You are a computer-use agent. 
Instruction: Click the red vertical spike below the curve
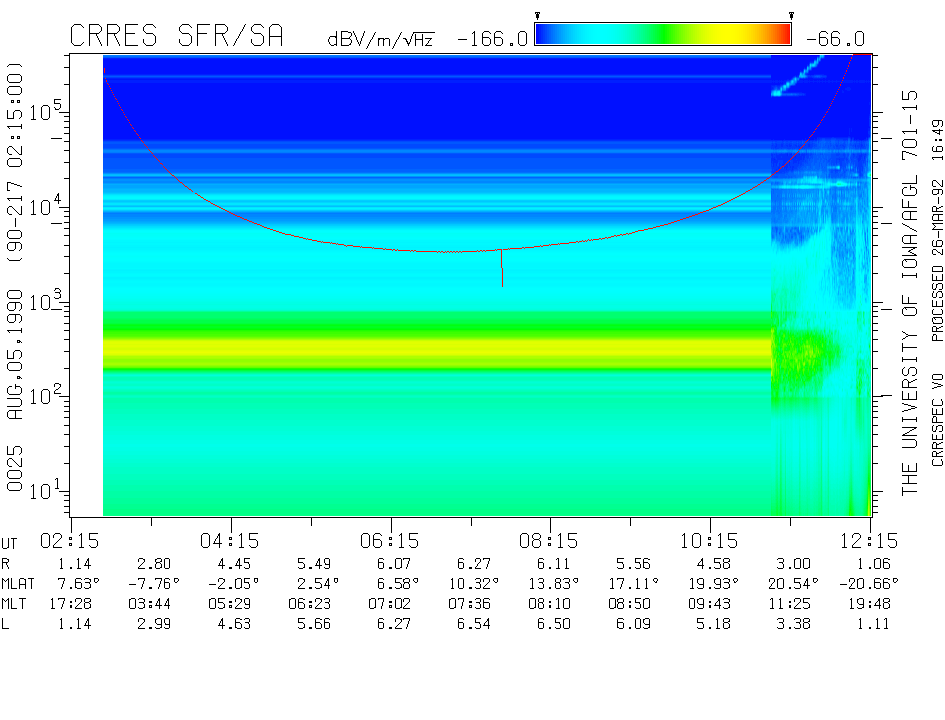point(502,268)
